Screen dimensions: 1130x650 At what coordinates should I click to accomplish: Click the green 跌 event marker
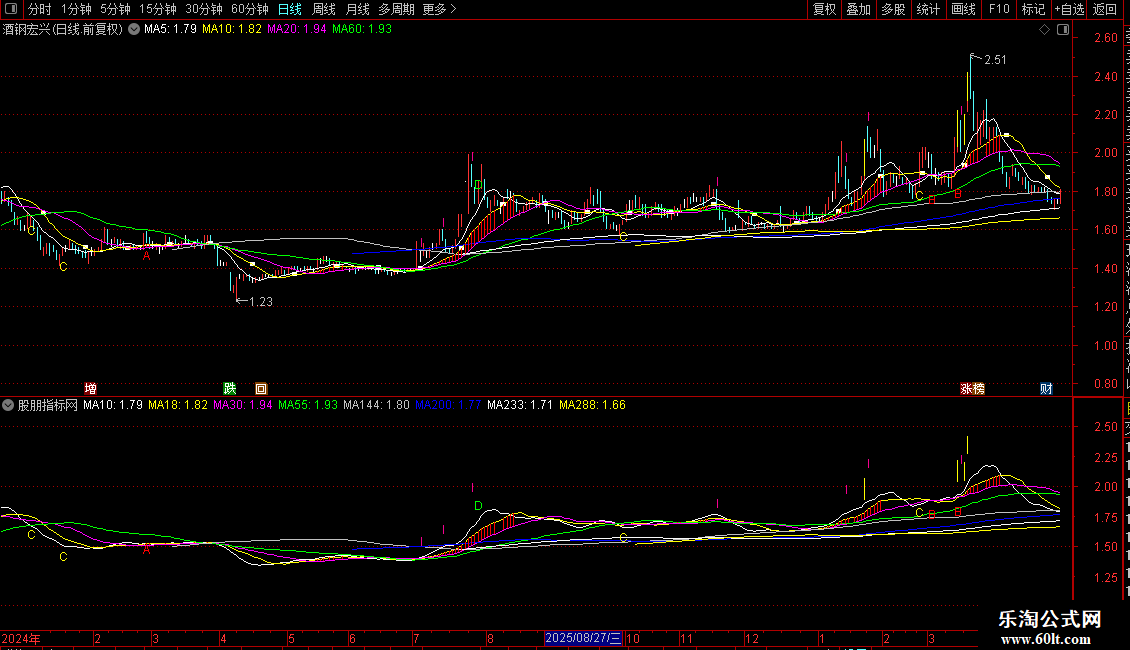[230, 388]
